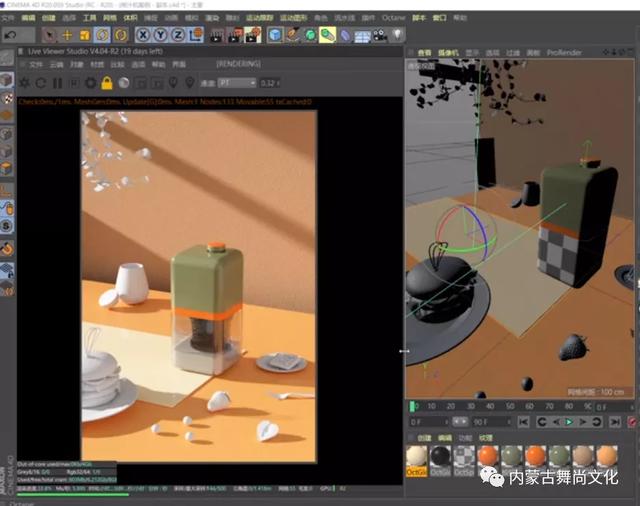The image size is (640, 506).
Task: Select the Move tool cross icon
Action: tap(67, 35)
